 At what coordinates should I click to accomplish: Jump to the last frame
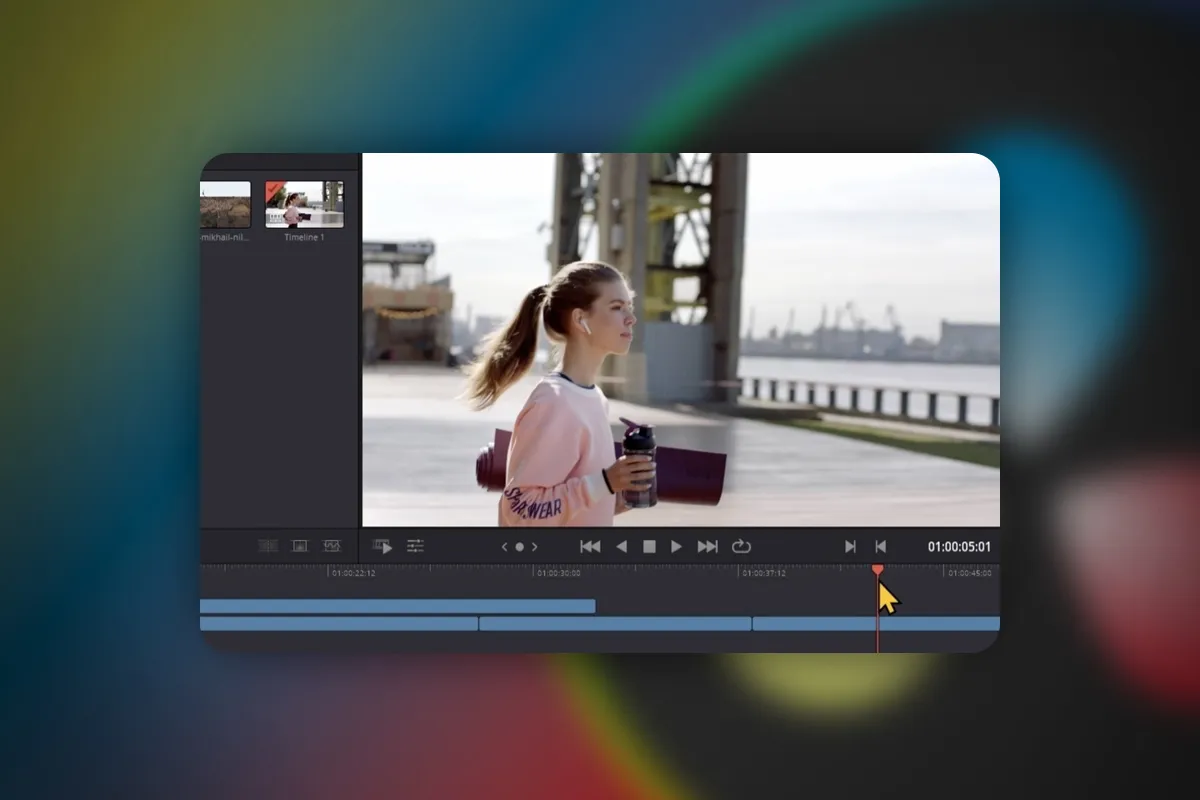[707, 546]
